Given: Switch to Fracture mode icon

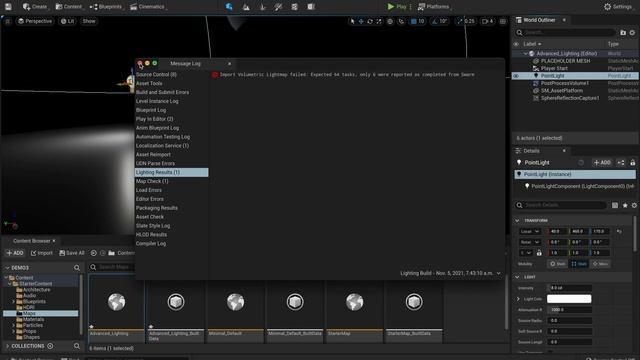Looking at the screenshot, I should pos(295,7).
